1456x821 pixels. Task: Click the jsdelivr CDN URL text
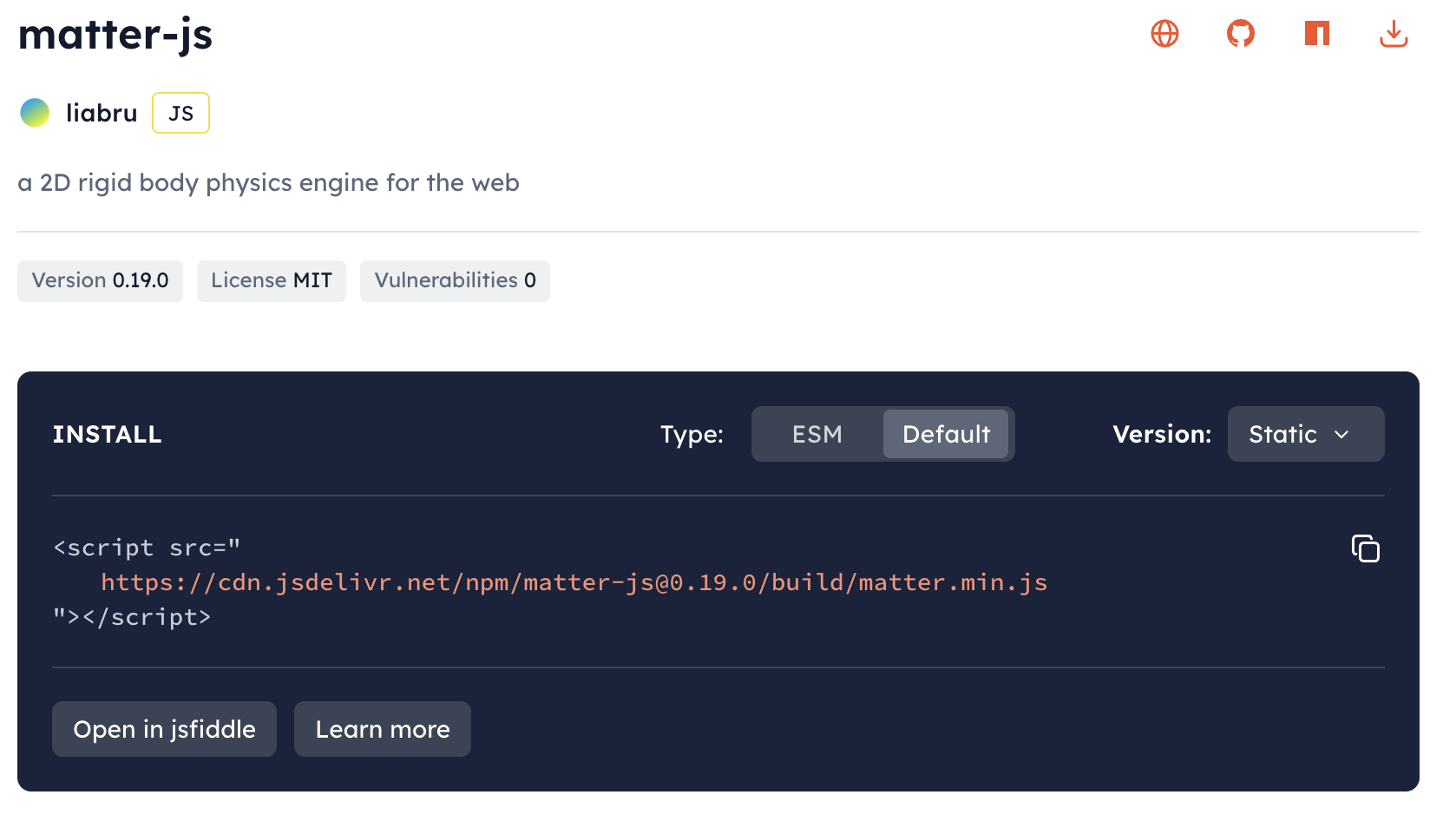pos(574,582)
